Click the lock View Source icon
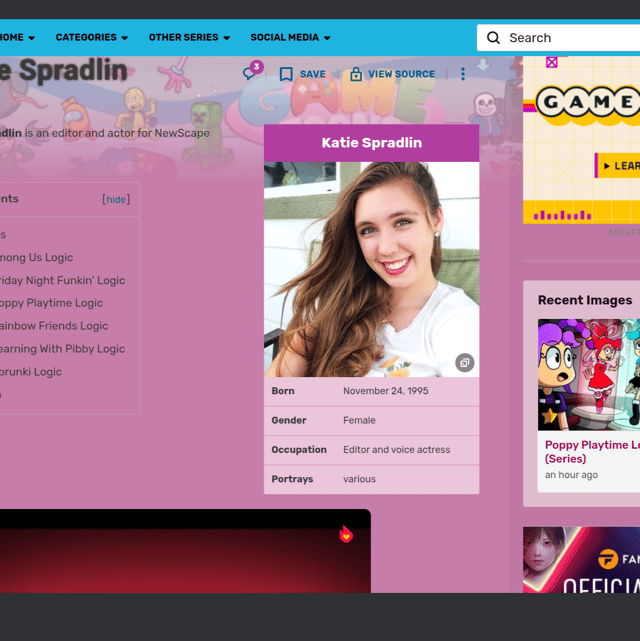Screen dimensions: 640x641 356,74
